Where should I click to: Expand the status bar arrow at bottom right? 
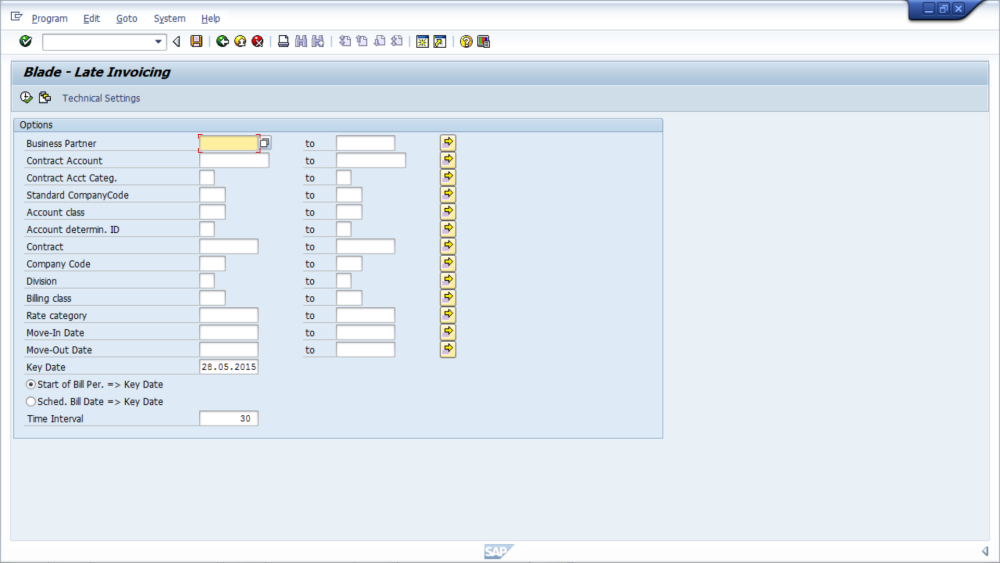click(985, 551)
